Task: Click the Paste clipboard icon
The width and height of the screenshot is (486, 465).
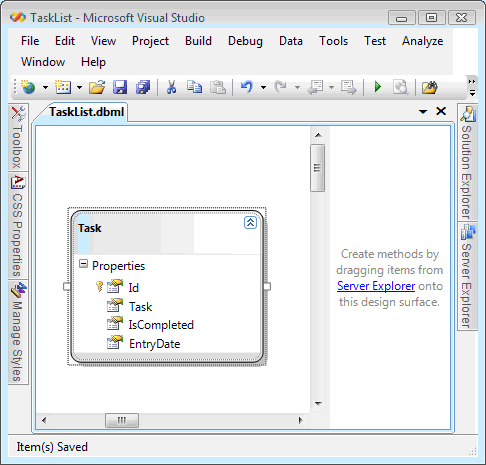Action: [218, 87]
